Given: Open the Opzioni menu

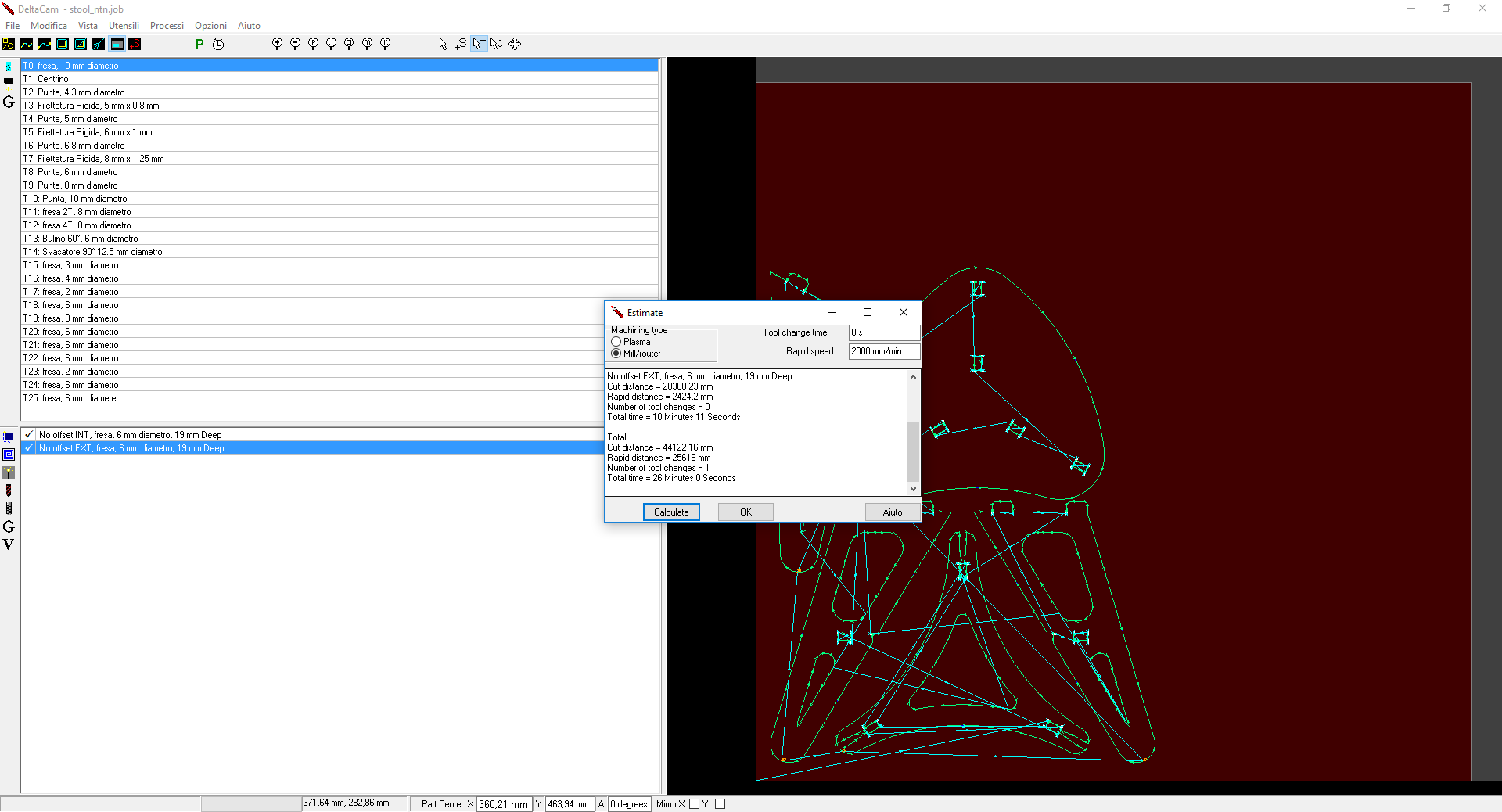Looking at the screenshot, I should pos(210,26).
